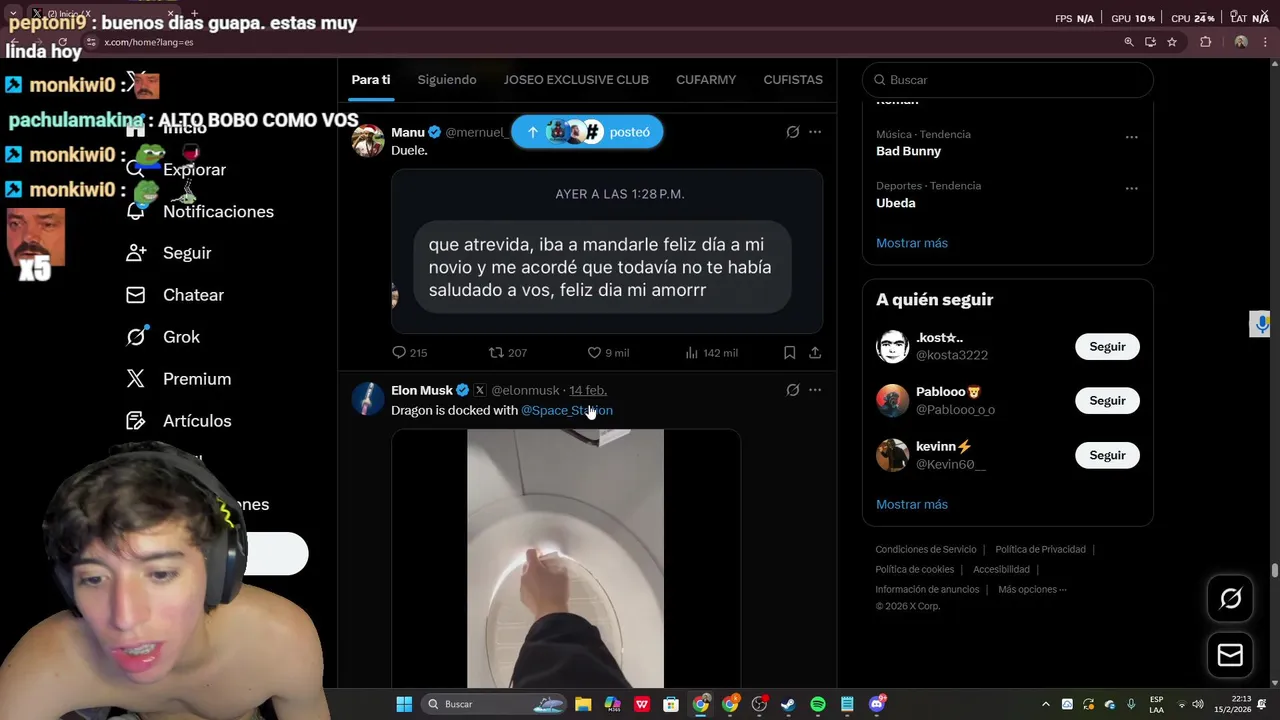Open more options on Manu's post
The width and height of the screenshot is (1280, 720).
pyautogui.click(x=815, y=132)
